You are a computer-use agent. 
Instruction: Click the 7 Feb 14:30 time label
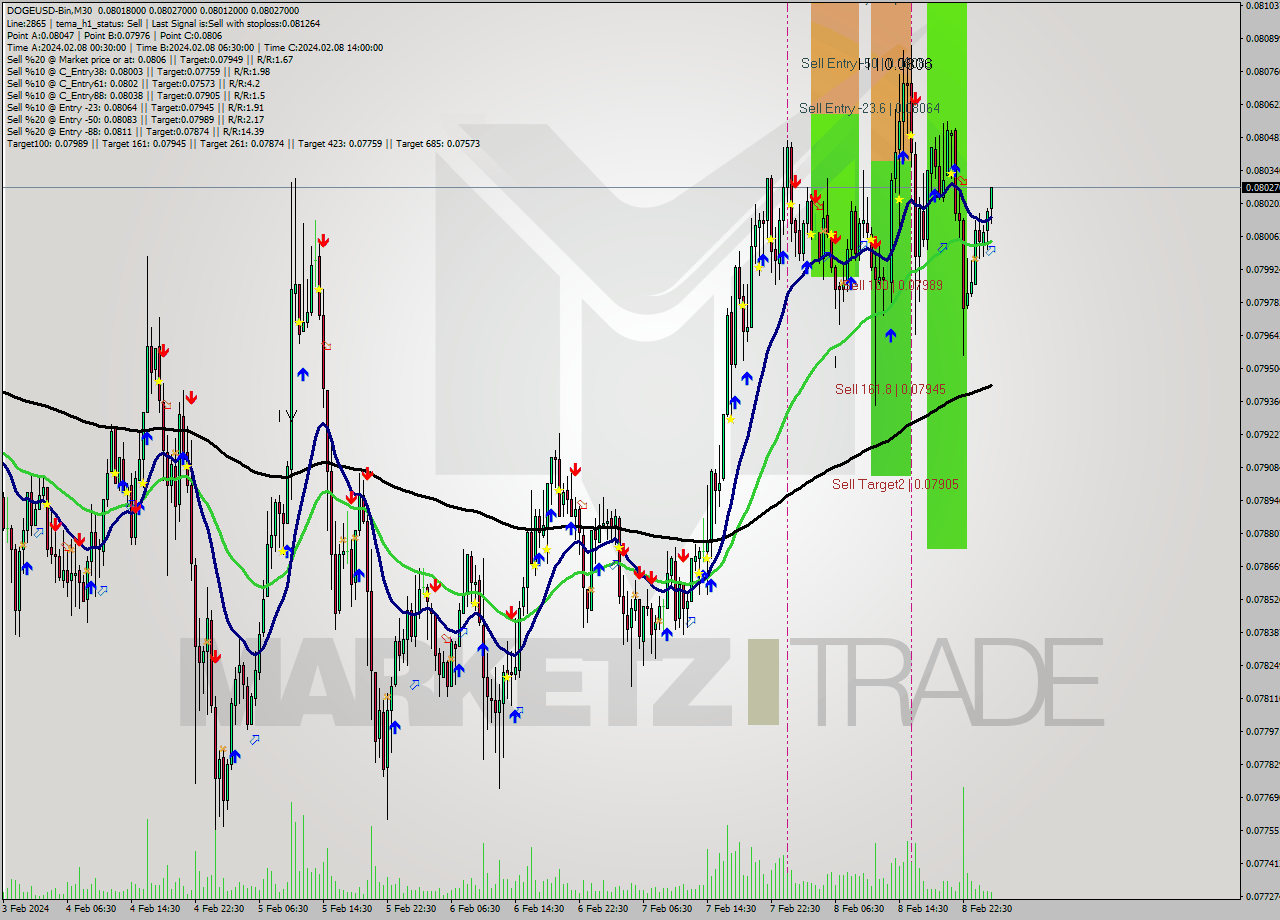coord(730,909)
